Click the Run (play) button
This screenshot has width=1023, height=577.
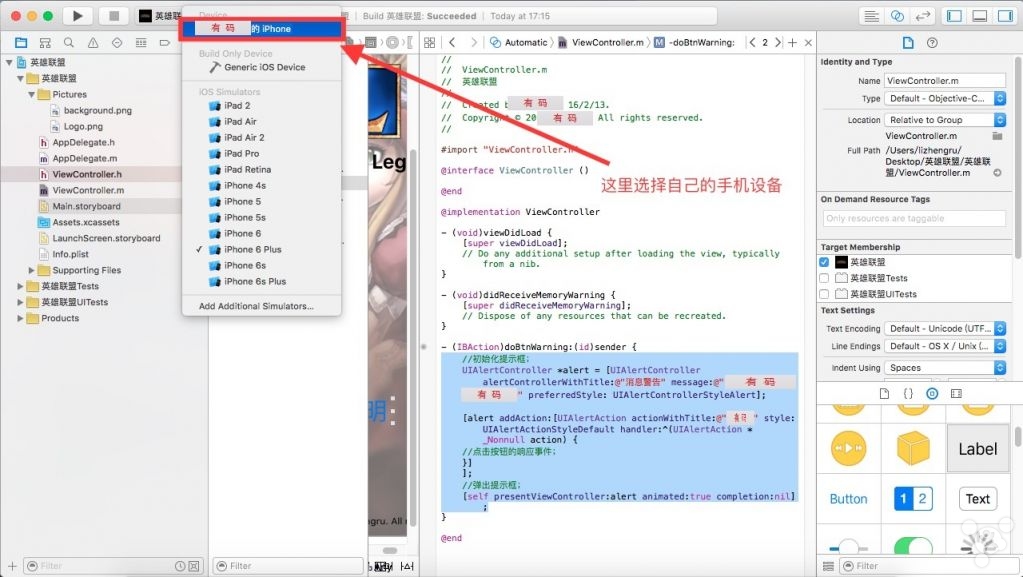(77, 16)
